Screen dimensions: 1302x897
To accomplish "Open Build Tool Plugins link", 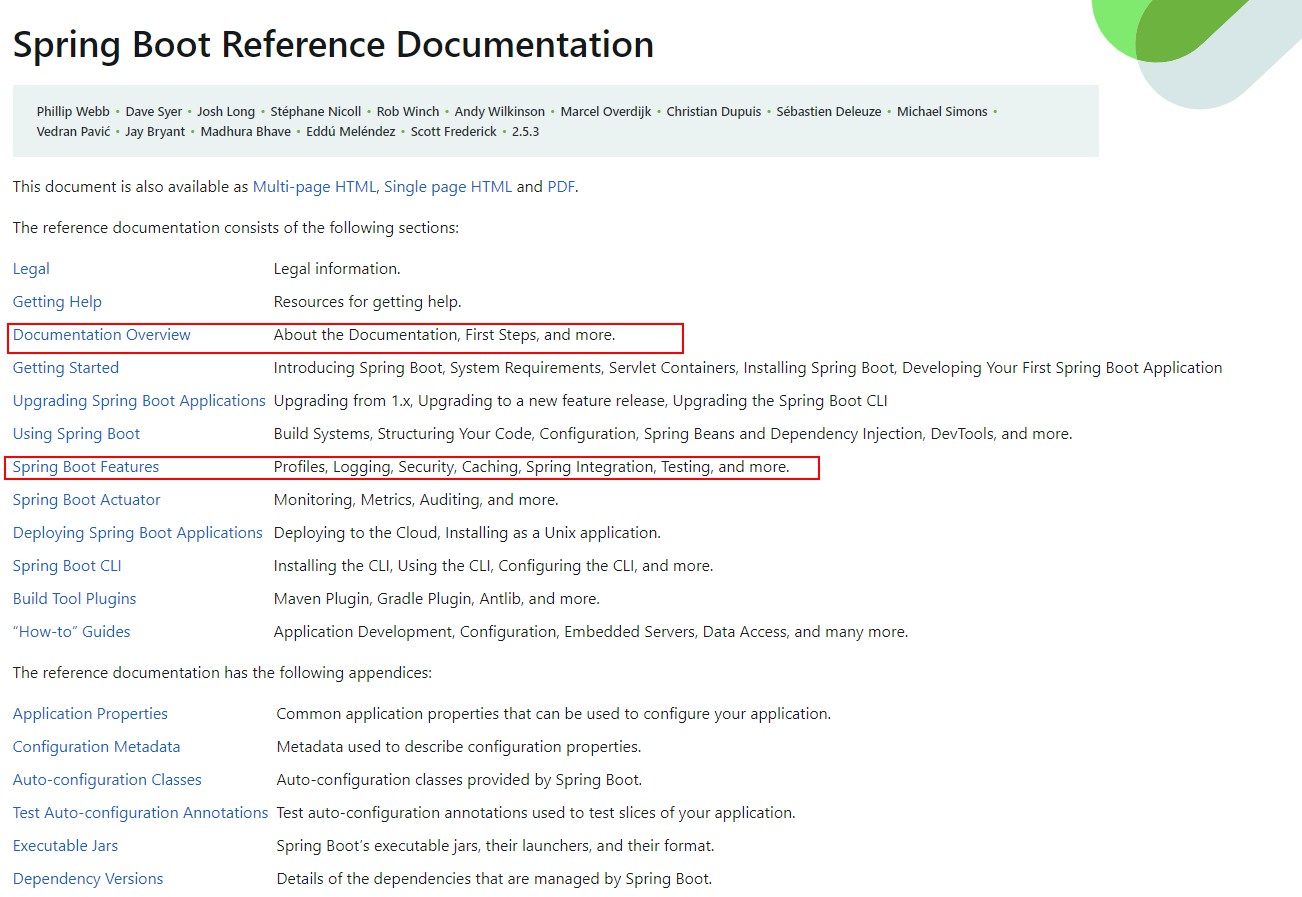I will [75, 599].
